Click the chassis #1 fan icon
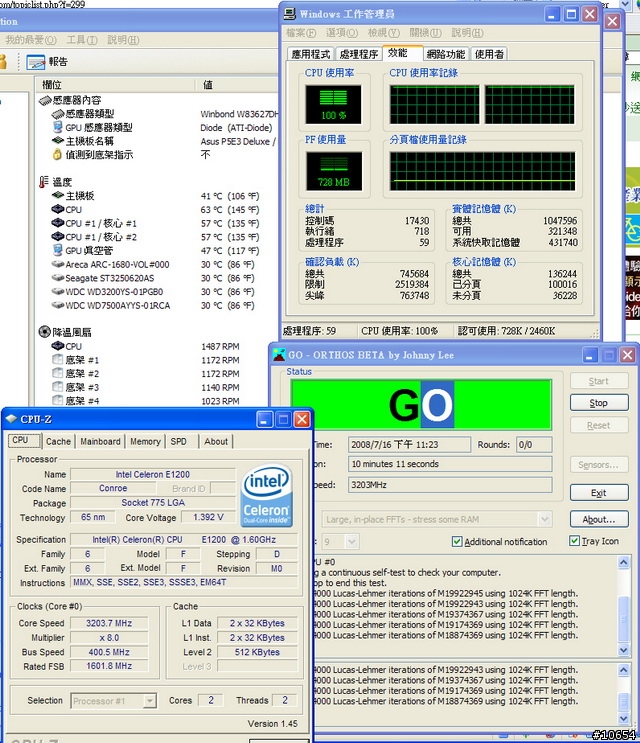 point(57,359)
